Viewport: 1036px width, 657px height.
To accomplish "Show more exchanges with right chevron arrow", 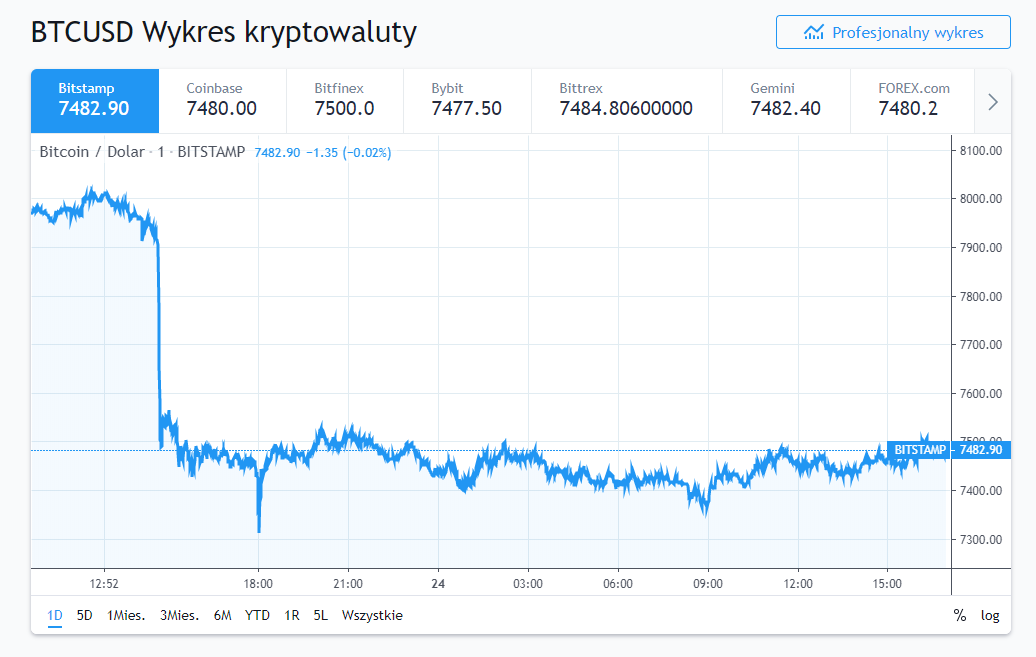I will [992, 102].
